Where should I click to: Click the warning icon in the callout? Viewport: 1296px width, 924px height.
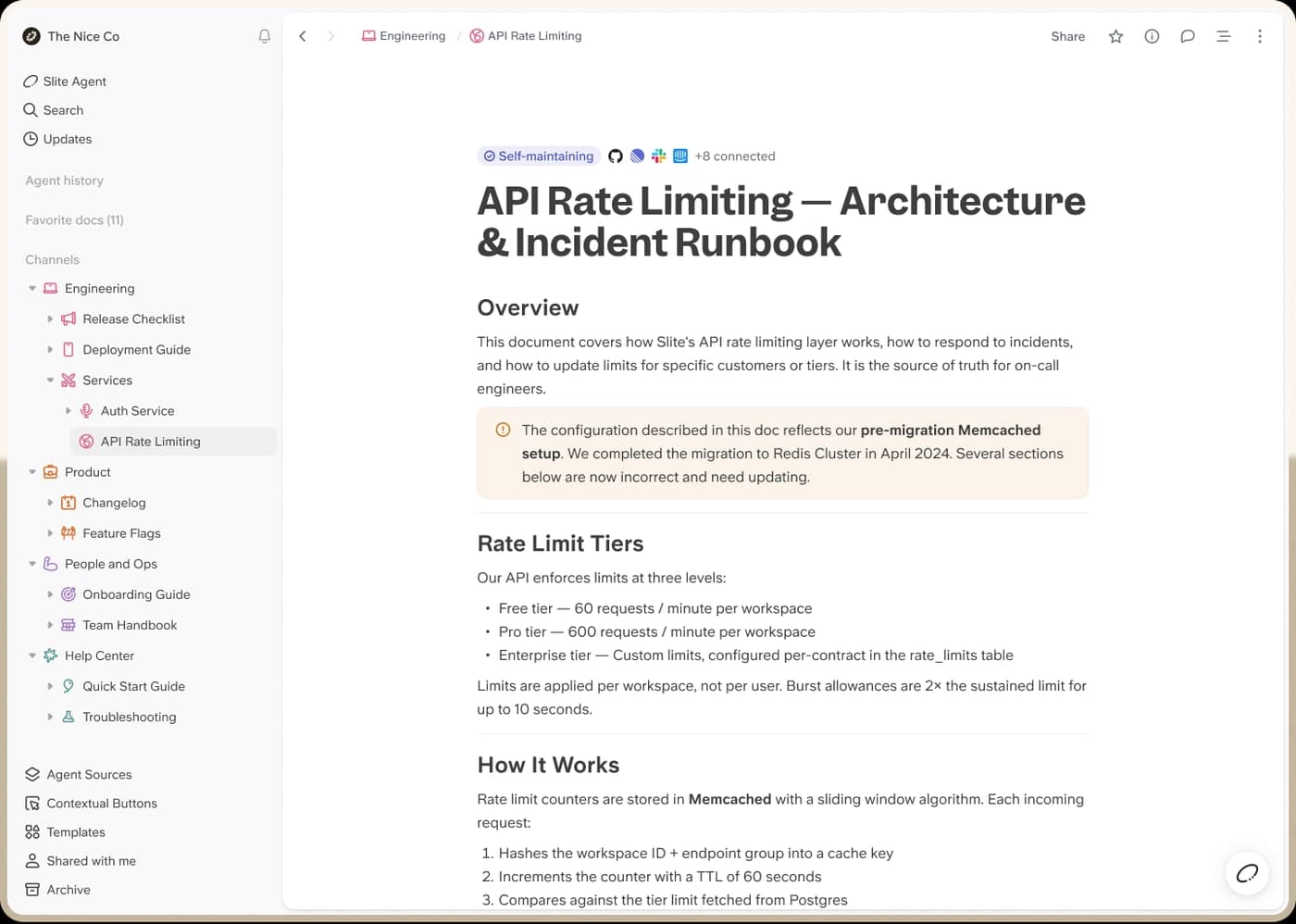503,430
